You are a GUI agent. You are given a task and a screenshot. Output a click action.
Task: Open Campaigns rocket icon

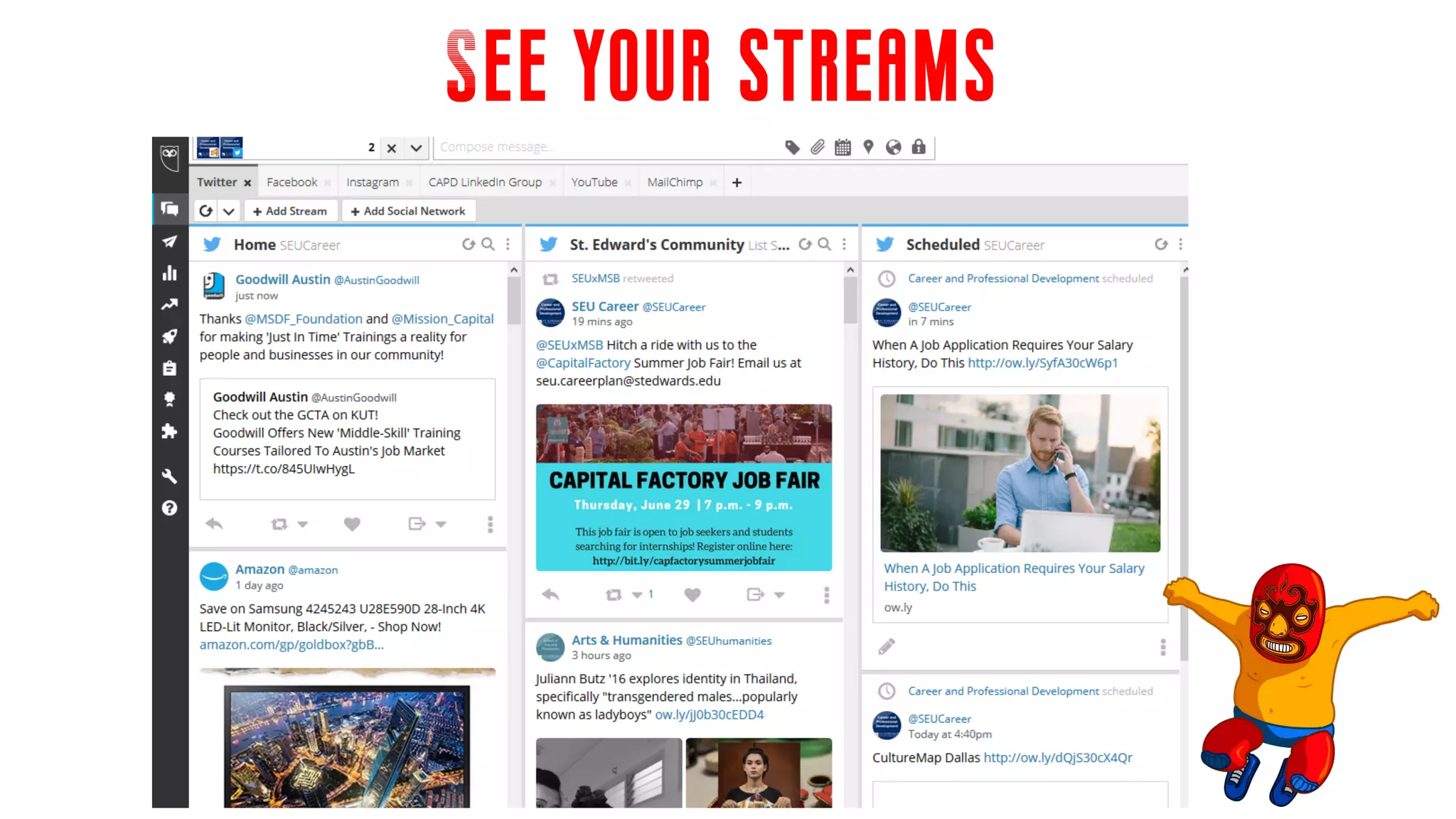(170, 336)
